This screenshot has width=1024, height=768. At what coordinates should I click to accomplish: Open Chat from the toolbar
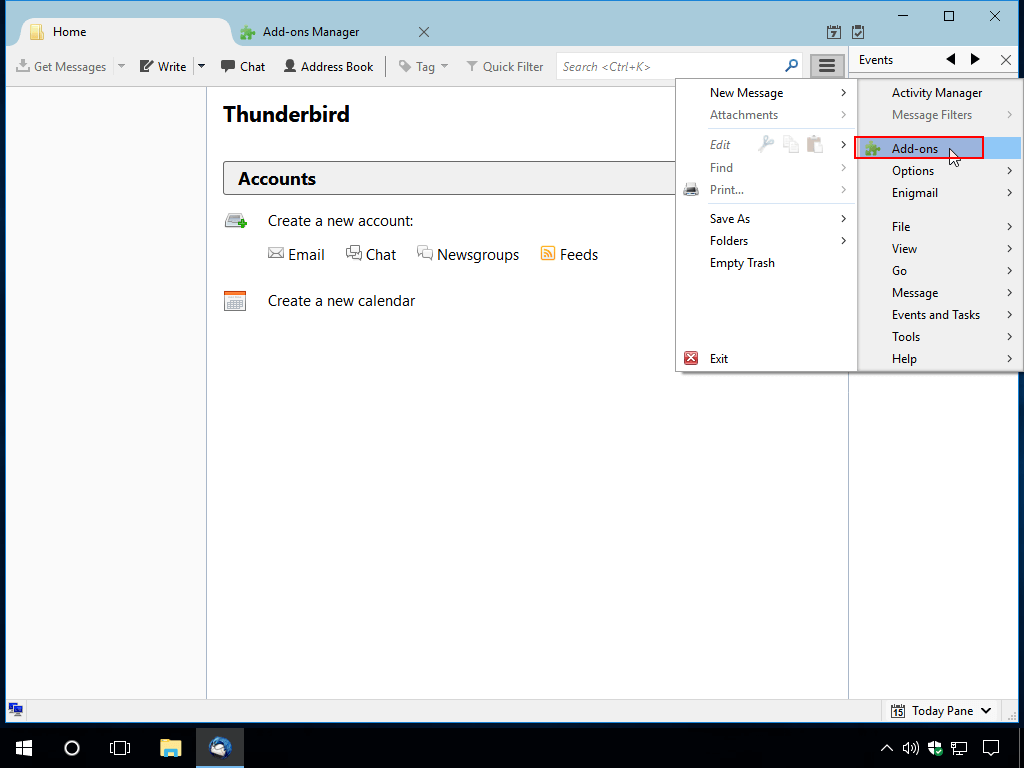pos(243,66)
